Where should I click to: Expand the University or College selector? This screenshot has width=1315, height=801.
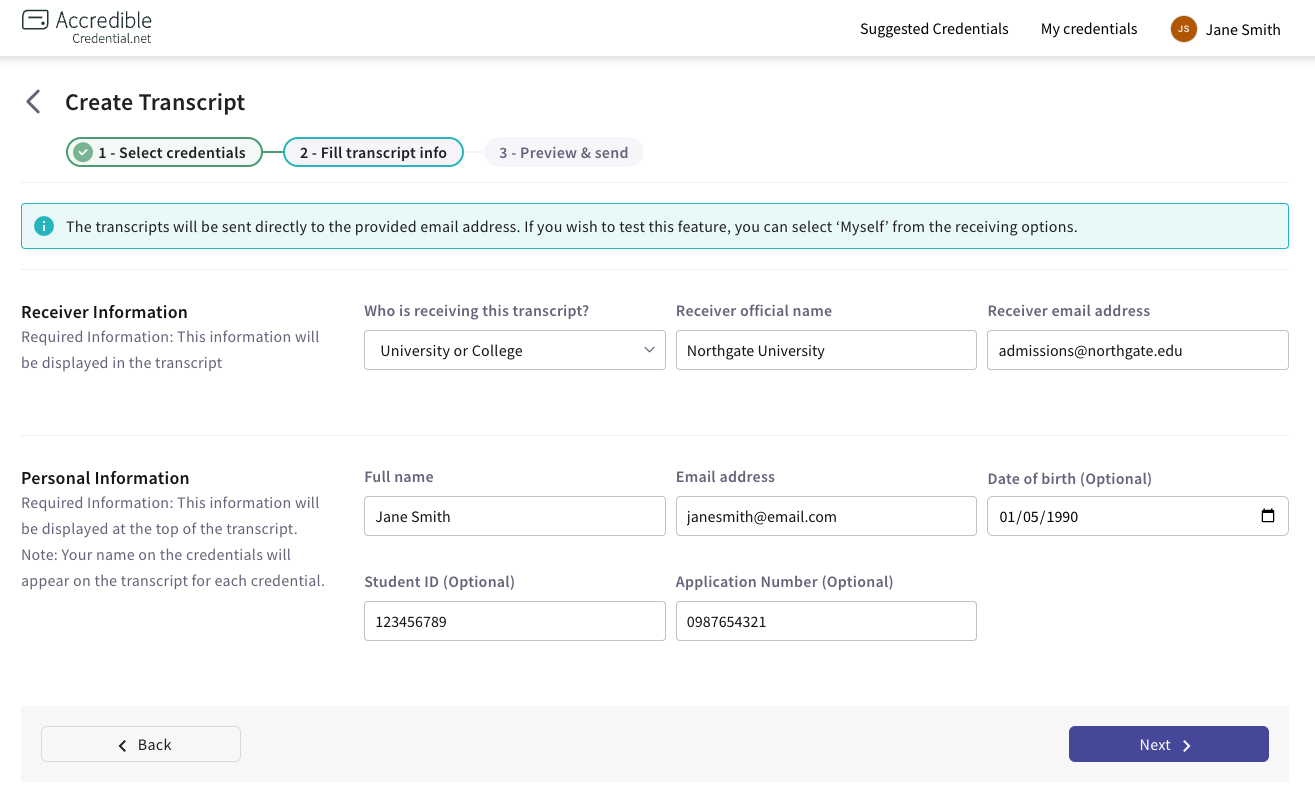[514, 350]
